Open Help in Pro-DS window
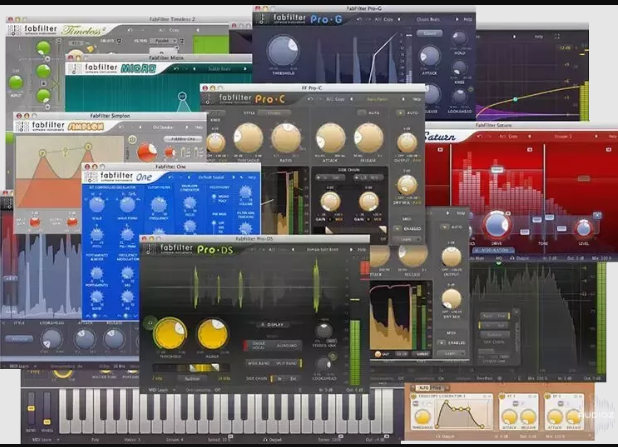 point(361,250)
